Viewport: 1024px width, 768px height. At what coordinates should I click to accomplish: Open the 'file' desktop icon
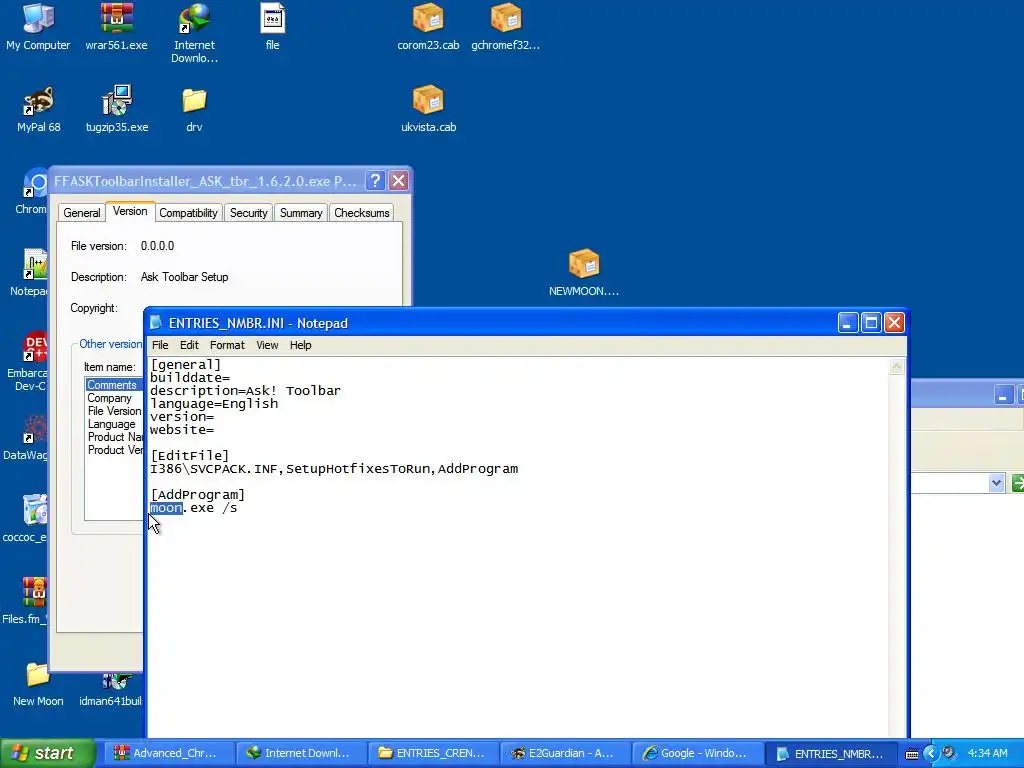[x=272, y=27]
